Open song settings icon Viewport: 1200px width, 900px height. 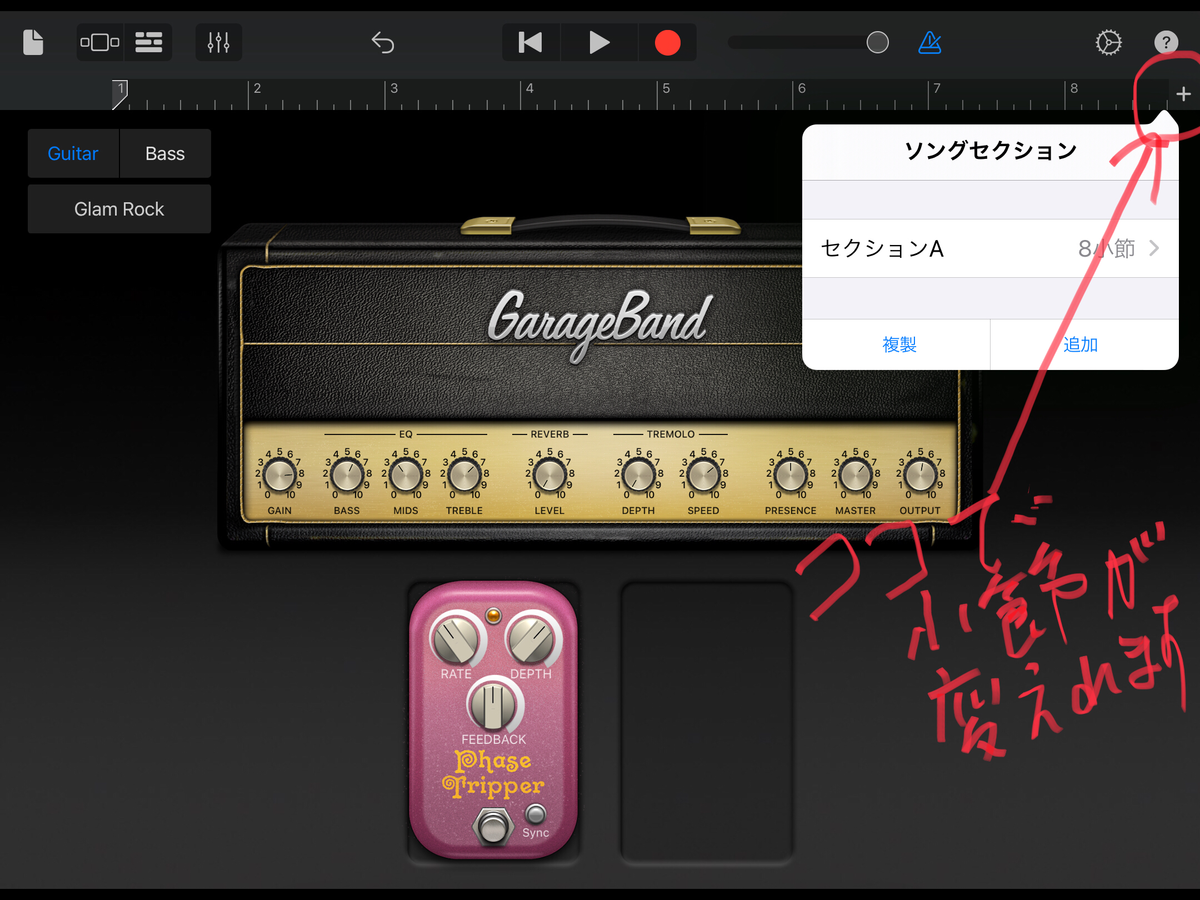[1108, 42]
